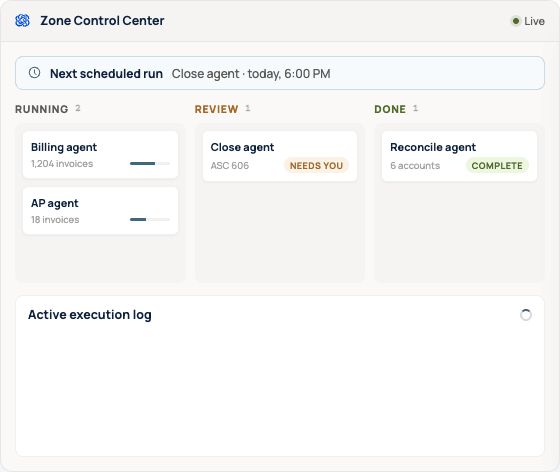The height and width of the screenshot is (472, 560).
Task: Open the Reconcile agent card
Action: [459, 156]
